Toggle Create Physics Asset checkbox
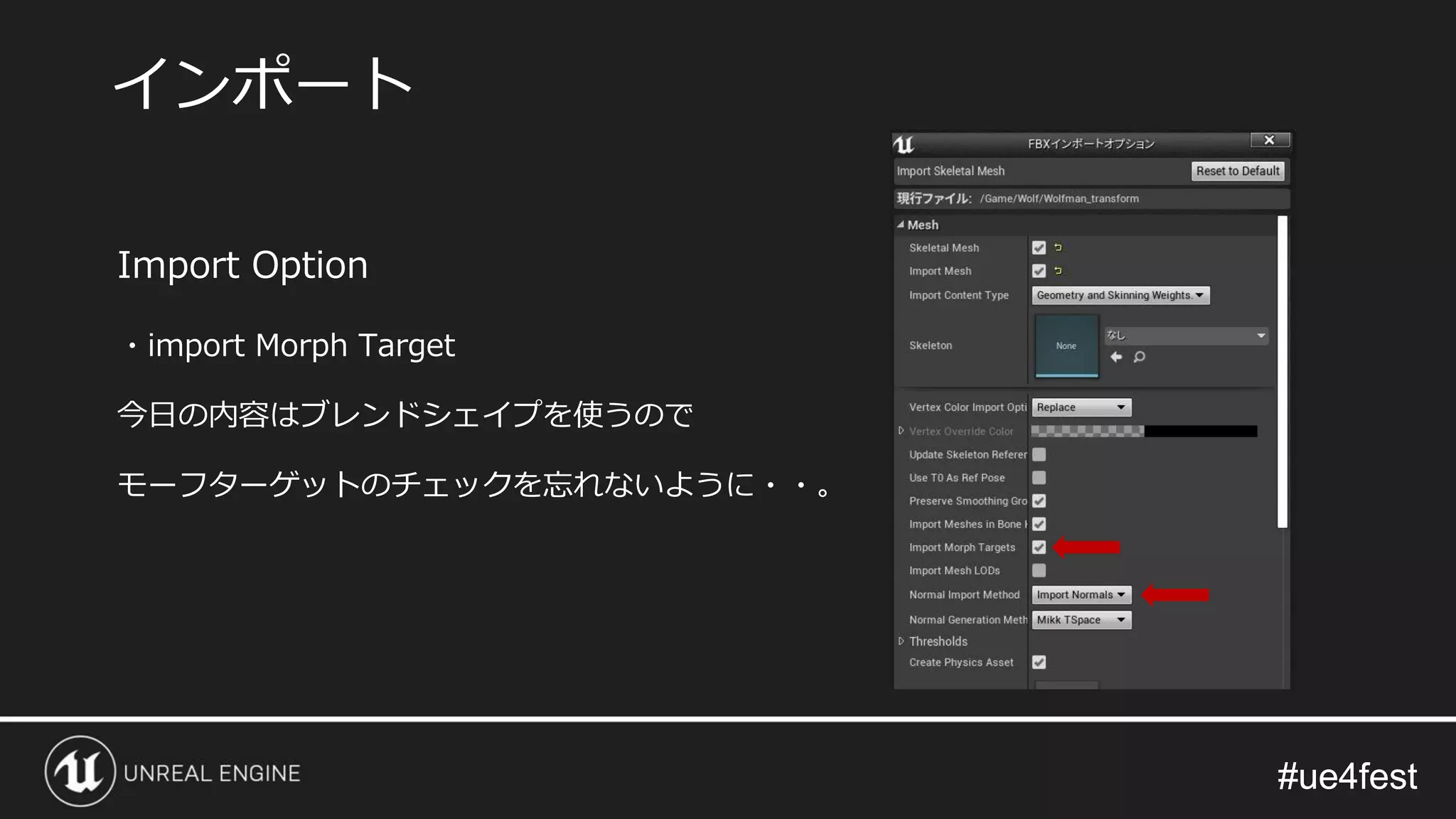 [1039, 663]
